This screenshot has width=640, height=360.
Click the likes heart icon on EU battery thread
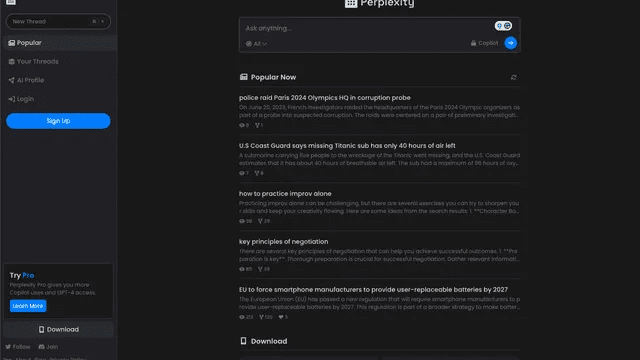[x=281, y=317]
